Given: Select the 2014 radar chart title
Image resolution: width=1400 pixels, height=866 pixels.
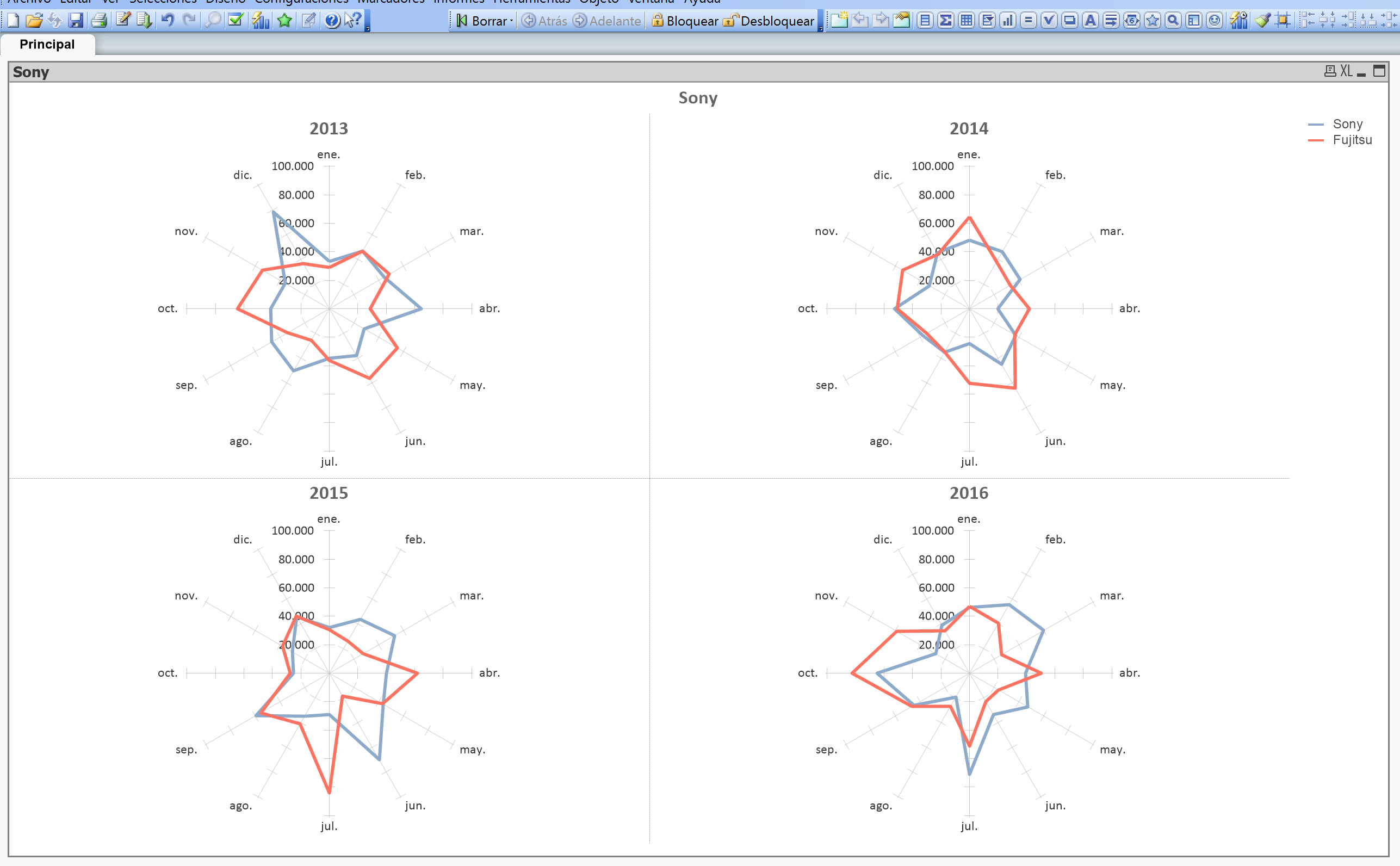Looking at the screenshot, I should click(x=969, y=129).
